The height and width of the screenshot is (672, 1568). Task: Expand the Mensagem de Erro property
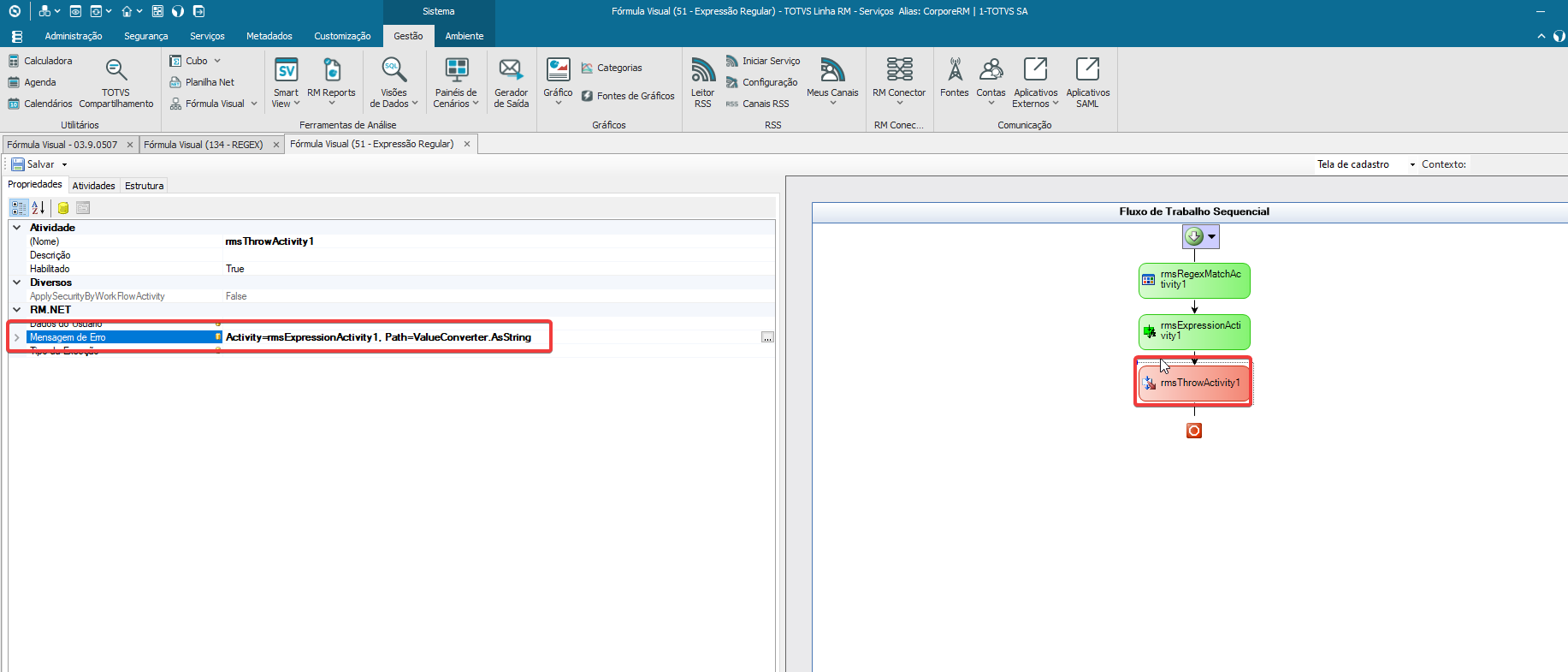coord(16,337)
